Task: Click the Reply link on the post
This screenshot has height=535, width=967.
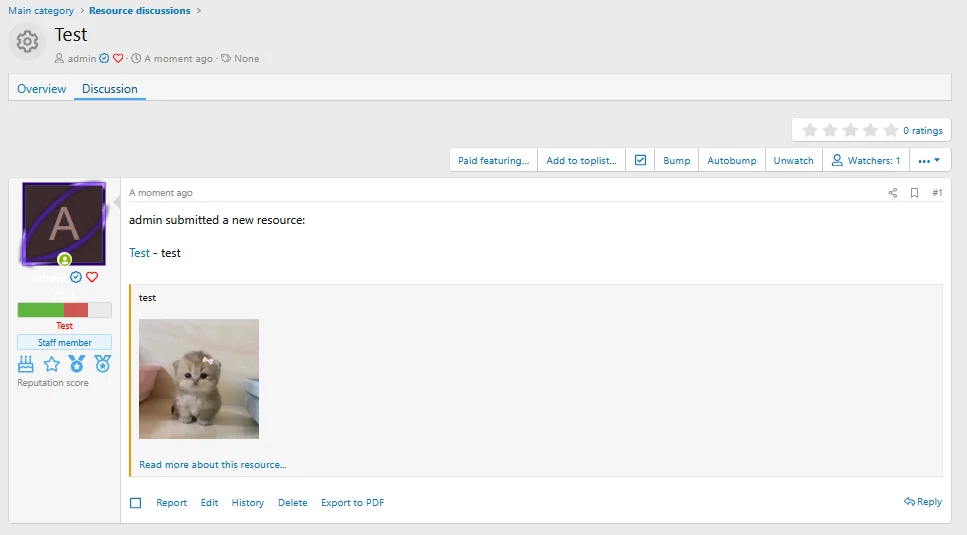Action: tap(922, 502)
